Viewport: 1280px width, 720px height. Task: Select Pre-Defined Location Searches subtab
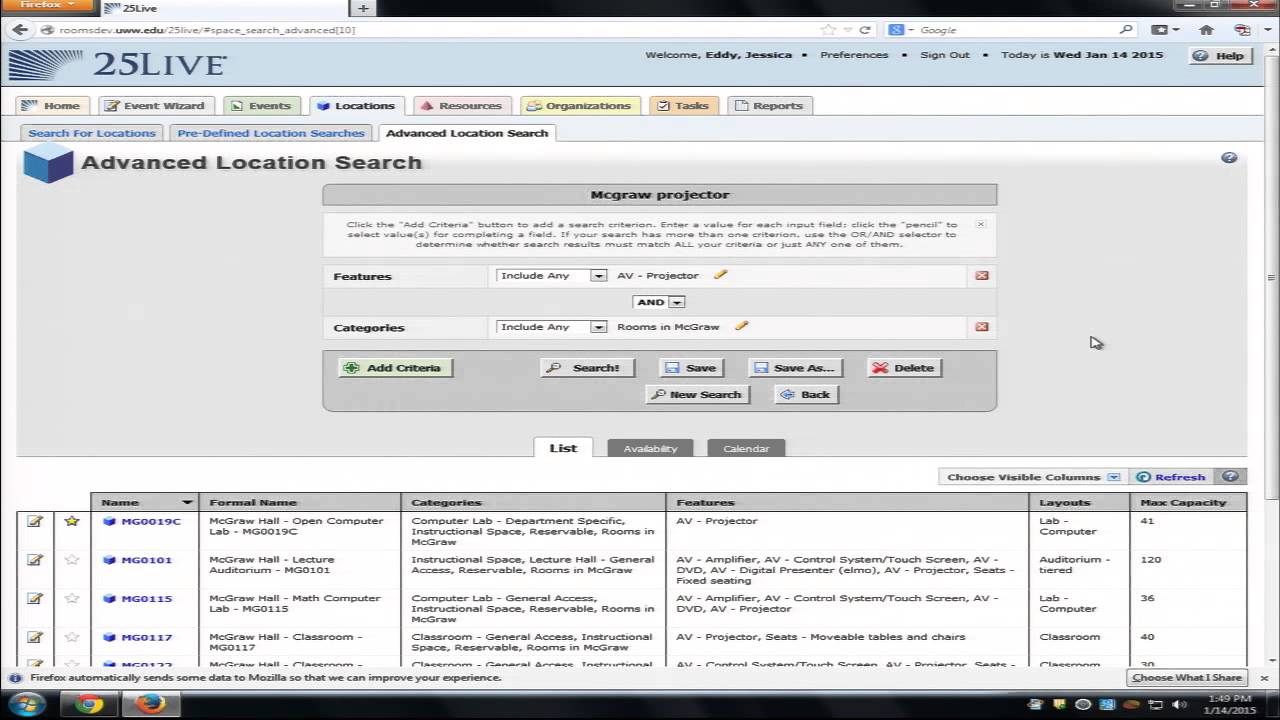[271, 133]
